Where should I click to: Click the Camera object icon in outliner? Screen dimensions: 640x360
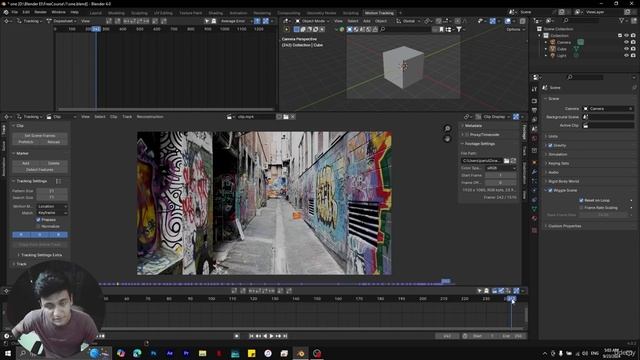tap(553, 42)
